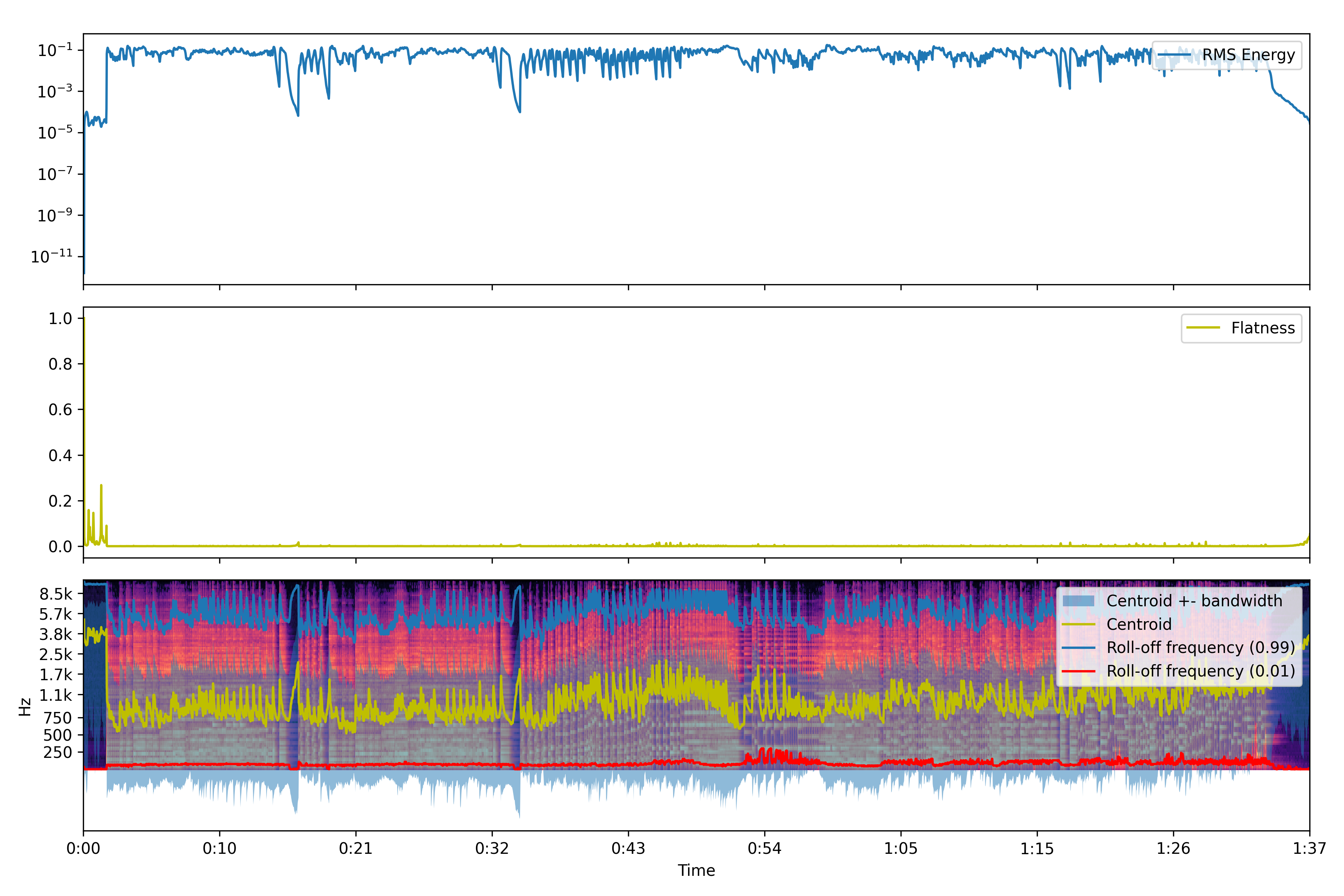The image size is (1344, 896).
Task: Click the 0:43 time tick label
Action: coord(628,848)
